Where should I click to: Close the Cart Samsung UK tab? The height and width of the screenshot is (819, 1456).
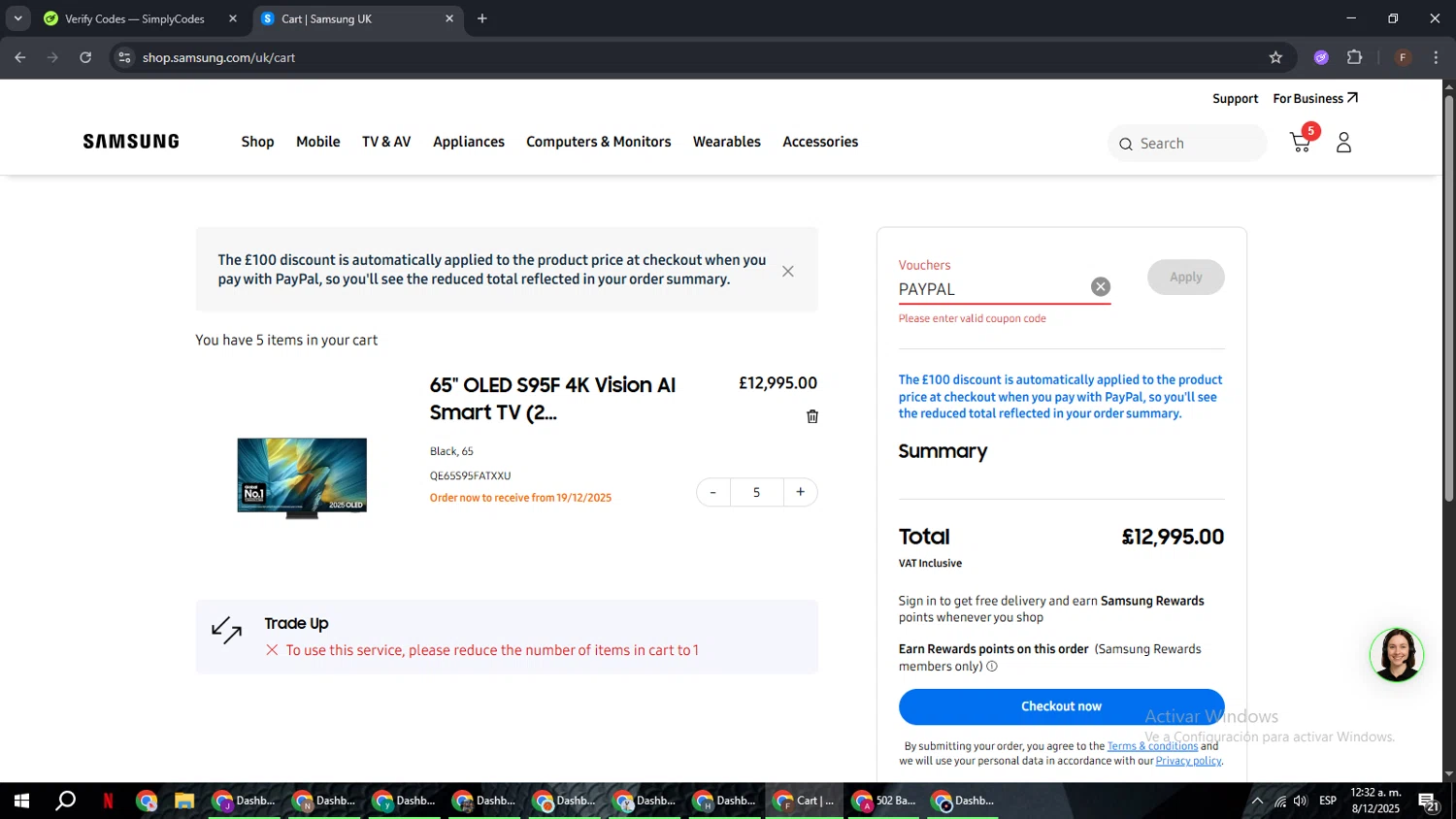(x=449, y=18)
